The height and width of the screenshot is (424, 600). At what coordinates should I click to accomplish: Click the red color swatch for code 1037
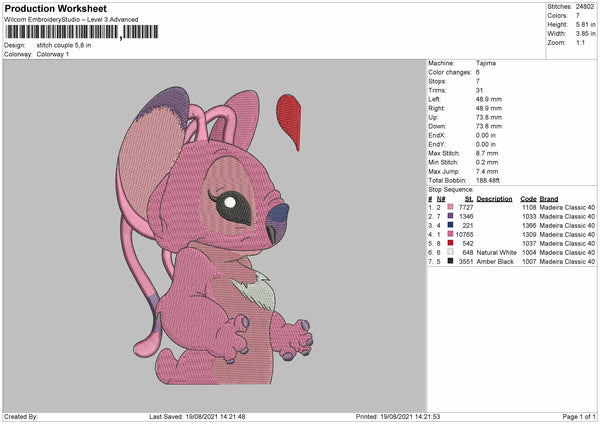point(450,243)
